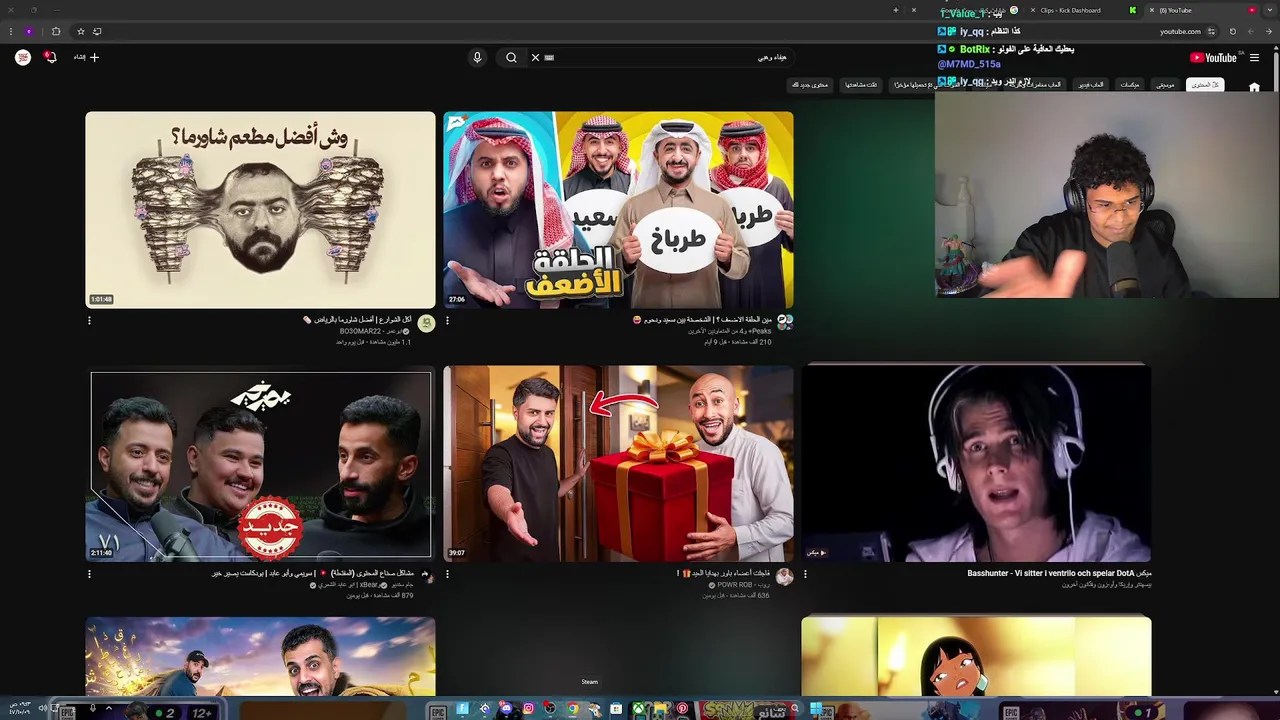Bookmark this page with the star icon
The width and height of the screenshot is (1280, 720).
tap(81, 31)
